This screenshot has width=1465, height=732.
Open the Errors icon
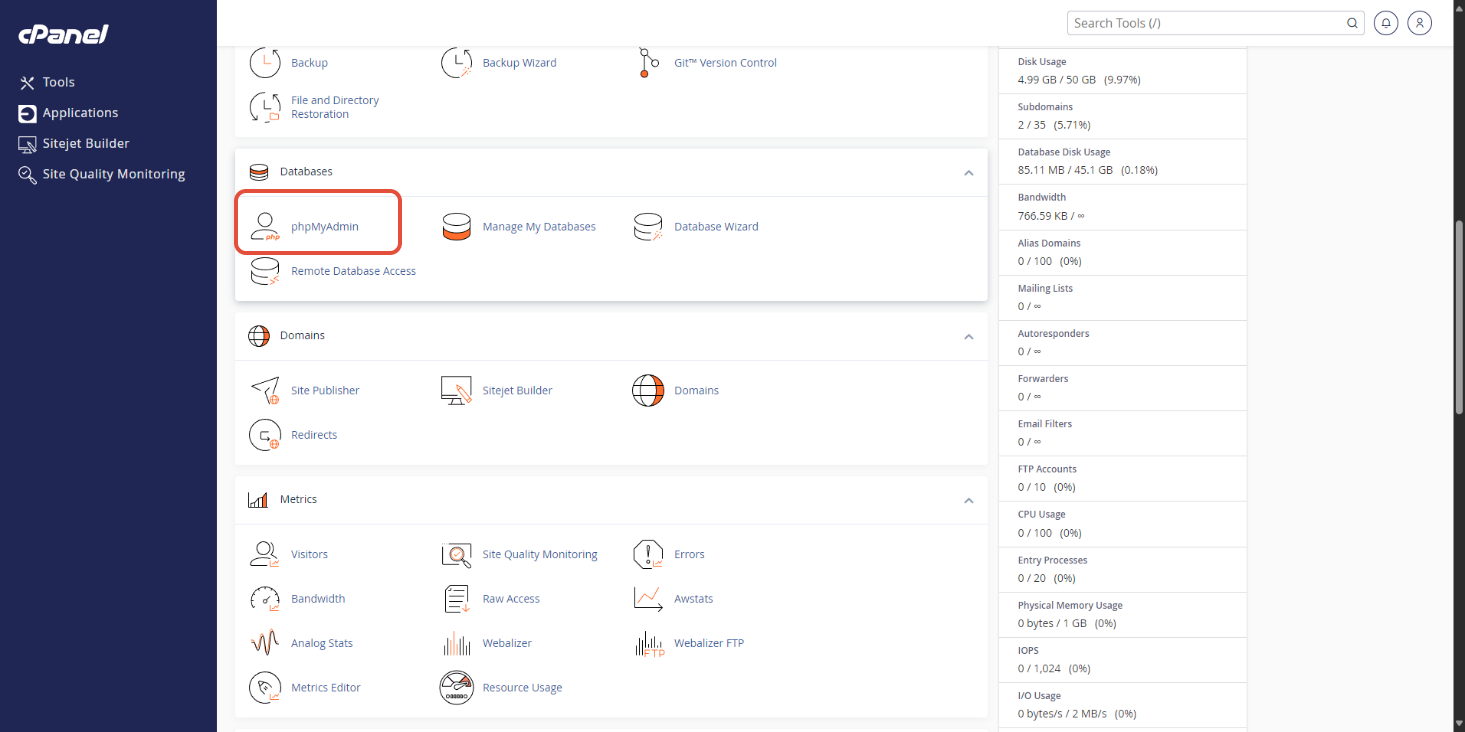coord(648,554)
